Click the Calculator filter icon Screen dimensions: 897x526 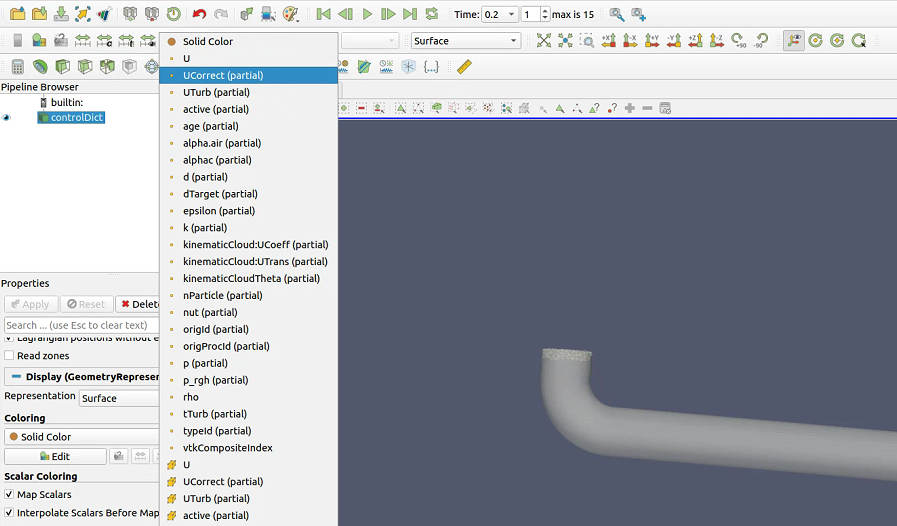18,67
